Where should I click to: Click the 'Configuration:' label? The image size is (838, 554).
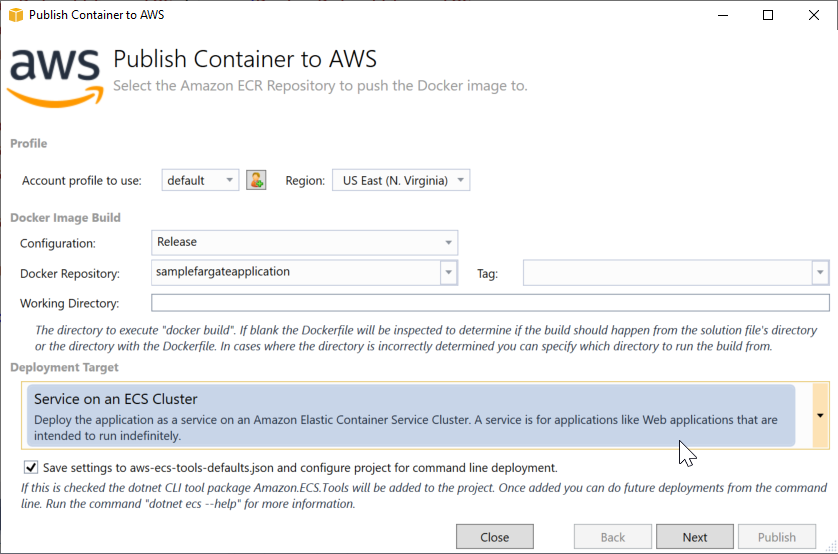pyautogui.click(x=58, y=243)
